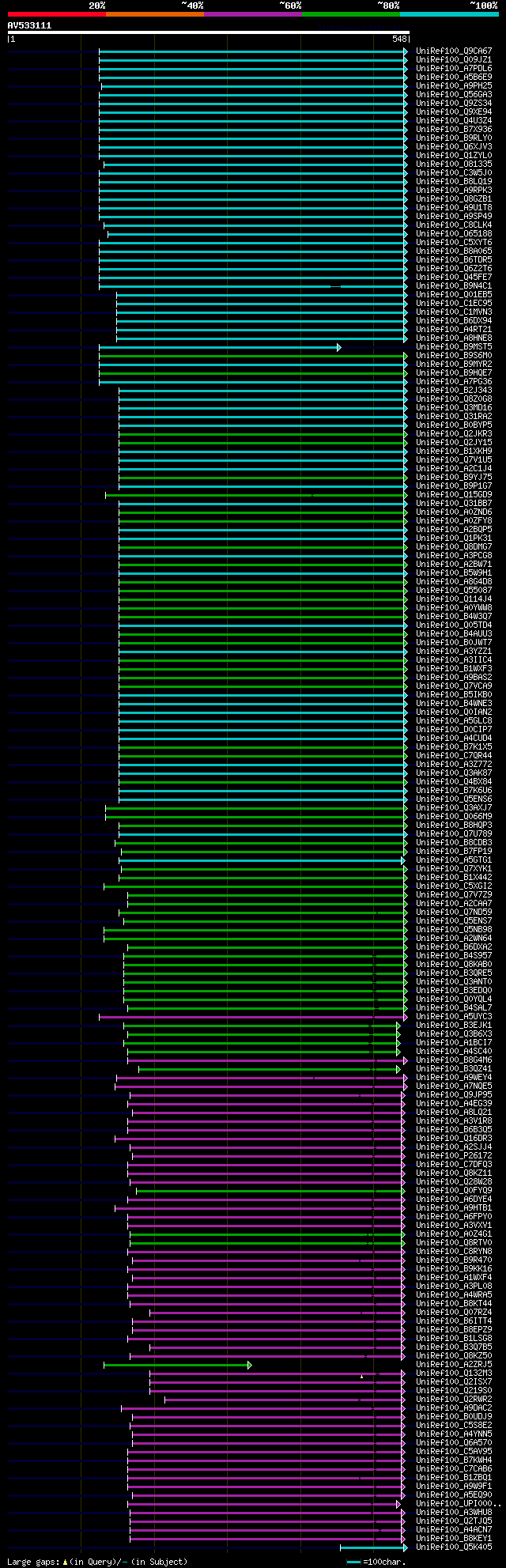
Task: Open hit UniRef100_Q5K405
Action: [454, 1547]
